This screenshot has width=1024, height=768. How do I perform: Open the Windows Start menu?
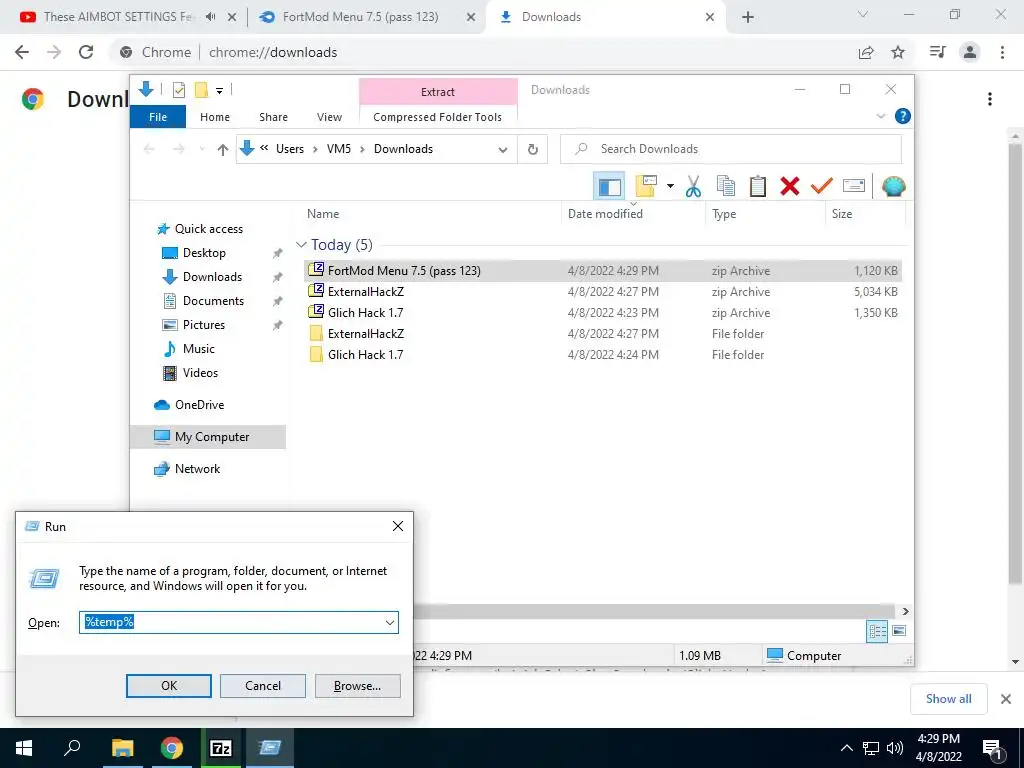click(x=24, y=748)
